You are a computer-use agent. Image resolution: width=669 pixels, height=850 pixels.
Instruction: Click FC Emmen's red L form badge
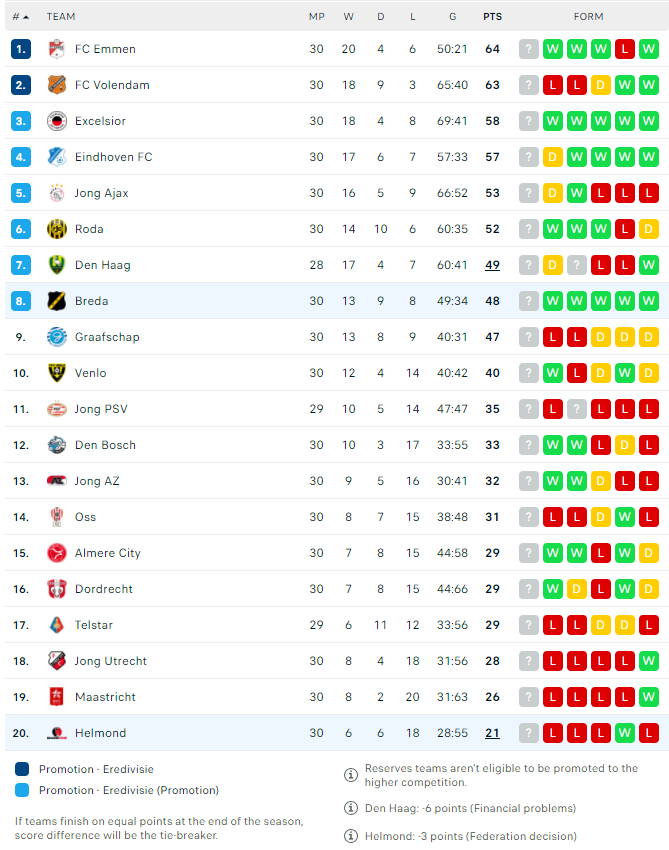click(x=625, y=49)
